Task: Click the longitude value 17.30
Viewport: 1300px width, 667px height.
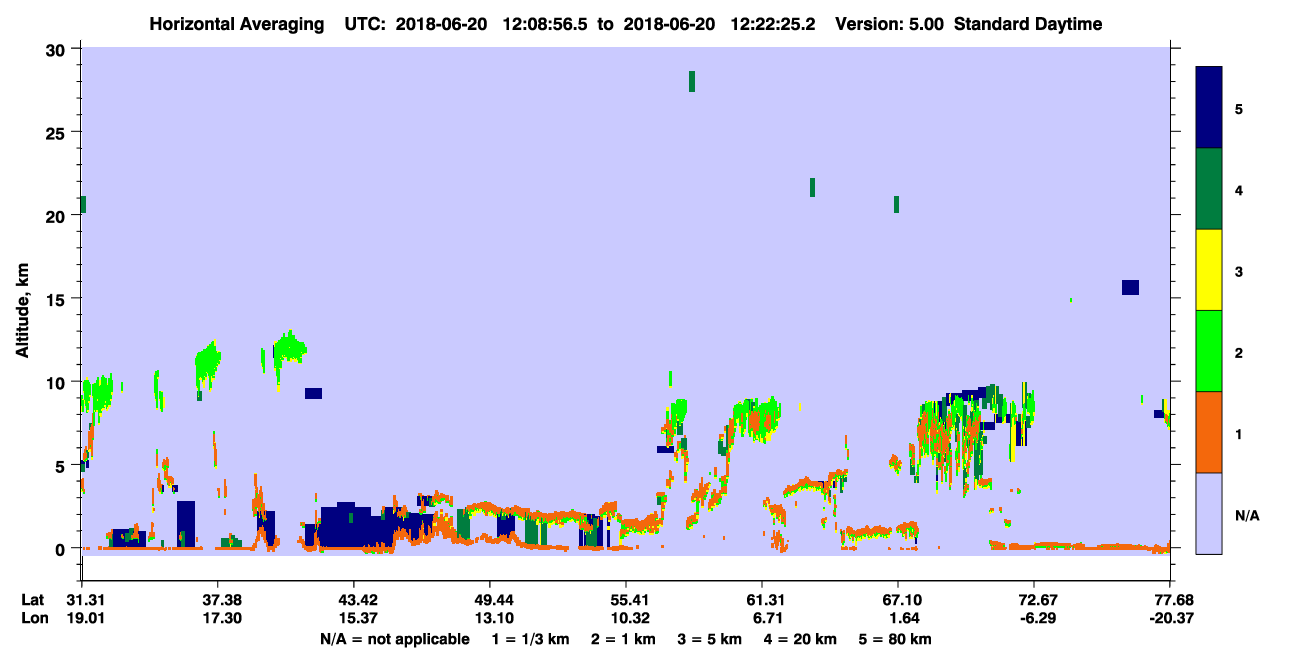Action: point(217,618)
